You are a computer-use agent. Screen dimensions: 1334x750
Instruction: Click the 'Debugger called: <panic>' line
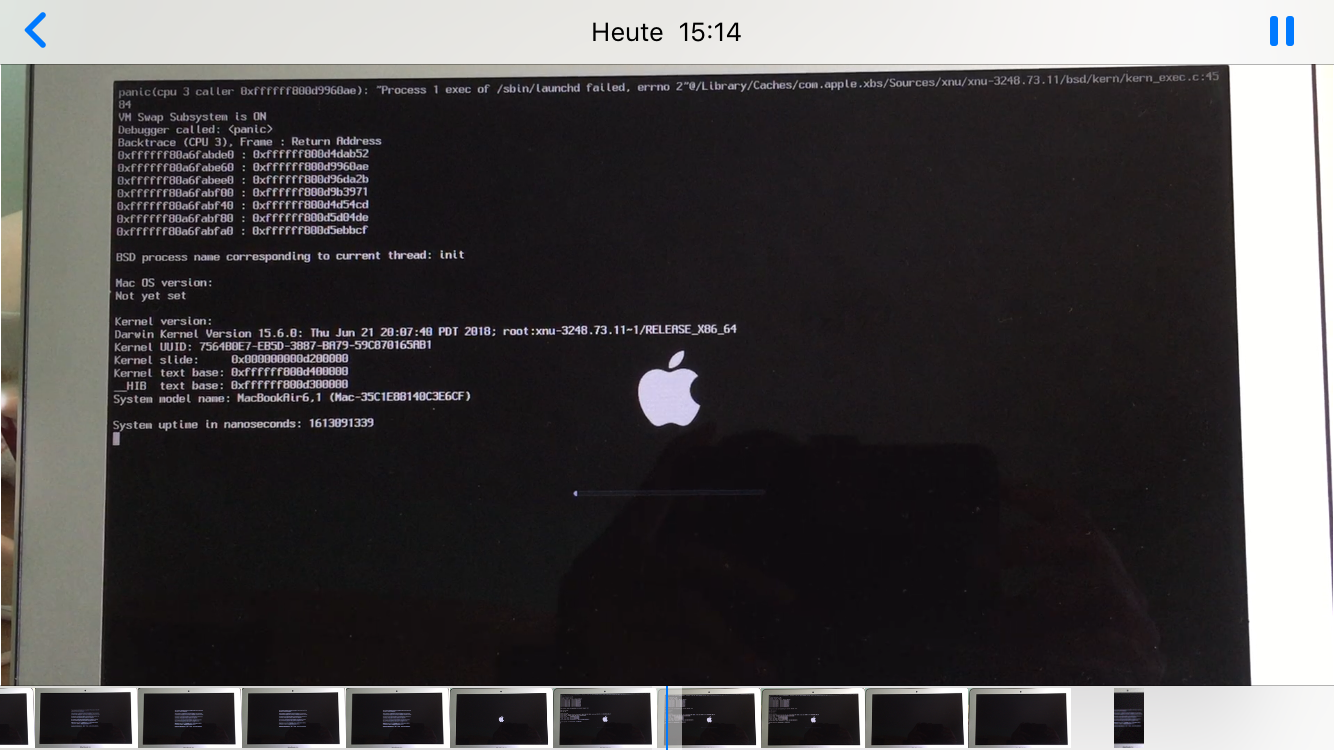(195, 129)
